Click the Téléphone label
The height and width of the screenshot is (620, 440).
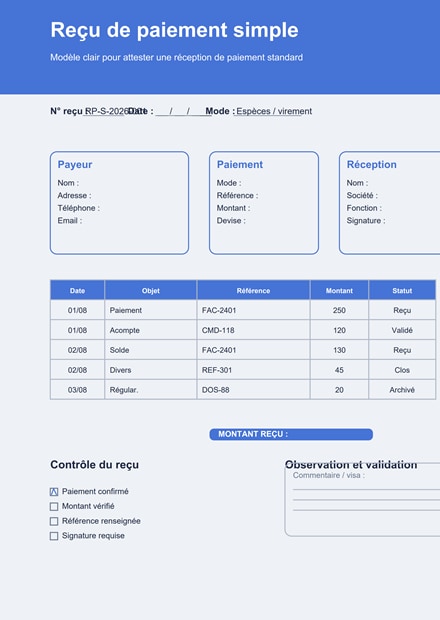[79, 208]
